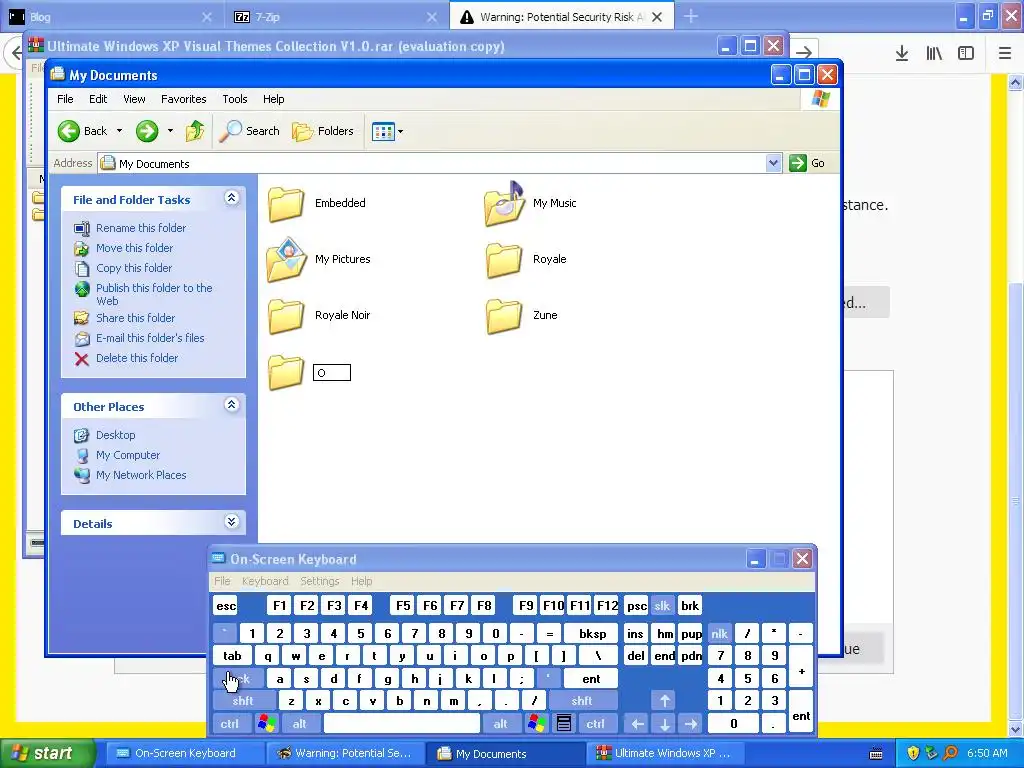Go up one folder level
Screen dimensions: 1024x768
pos(195,131)
